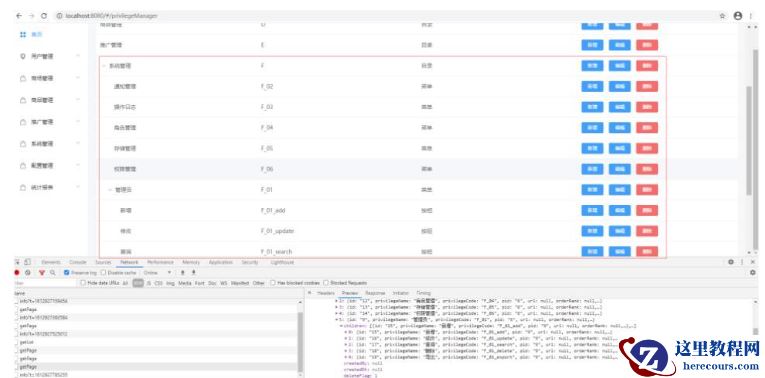Toggle DevTools device toolbar icon
This screenshot has width=765, height=378.
click(x=28, y=262)
